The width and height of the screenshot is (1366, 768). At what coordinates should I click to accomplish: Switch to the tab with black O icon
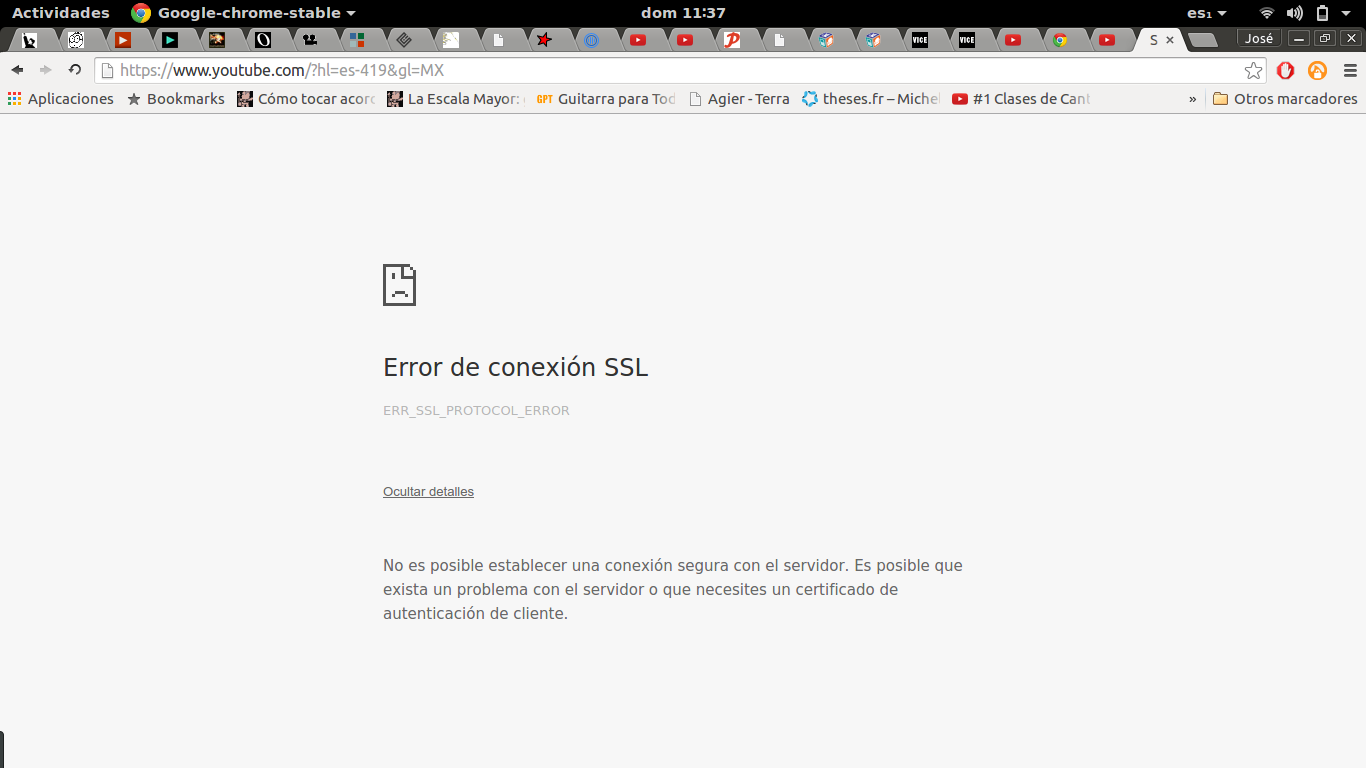point(264,40)
